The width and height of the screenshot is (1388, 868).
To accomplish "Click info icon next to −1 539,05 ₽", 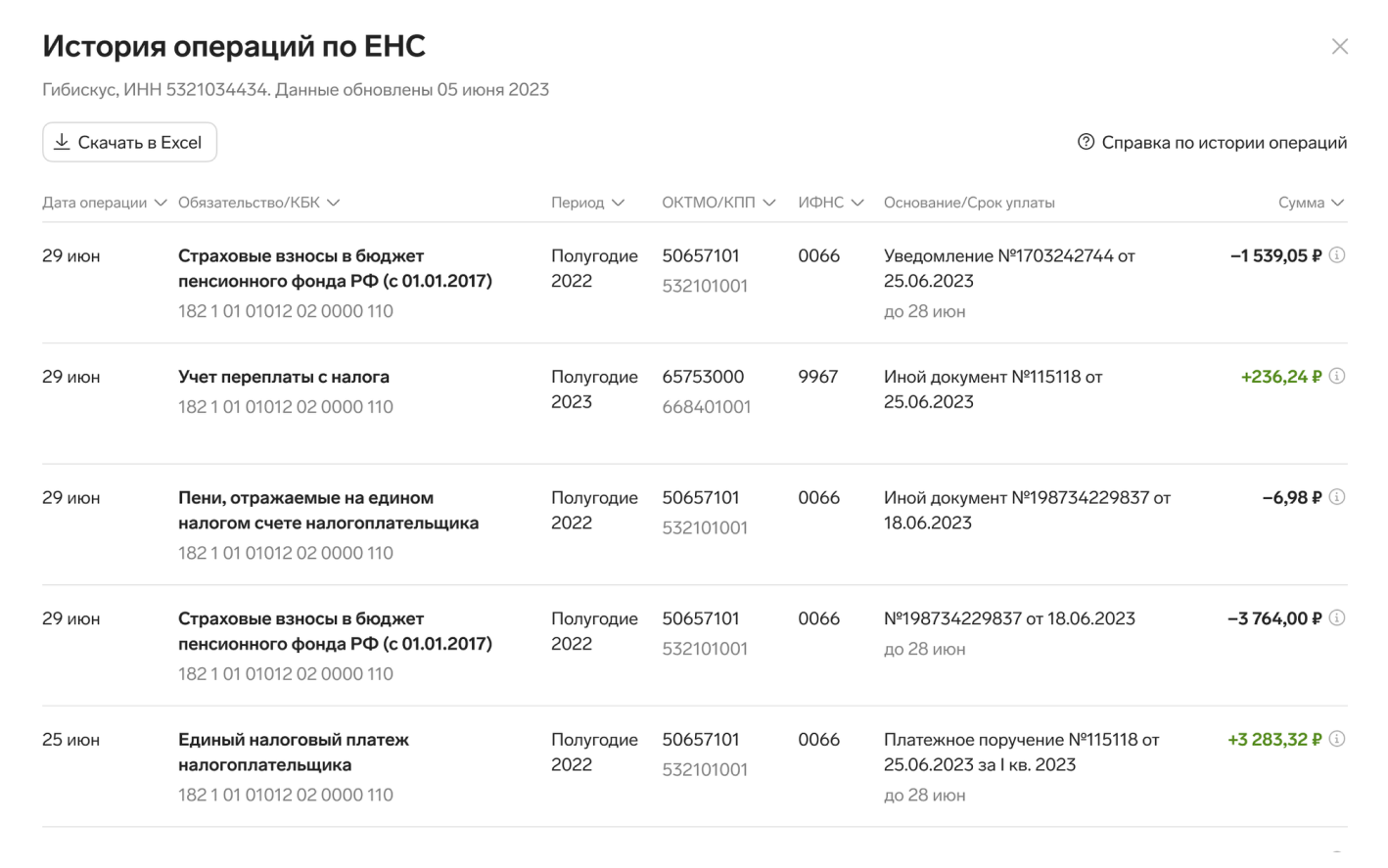I will [1337, 255].
